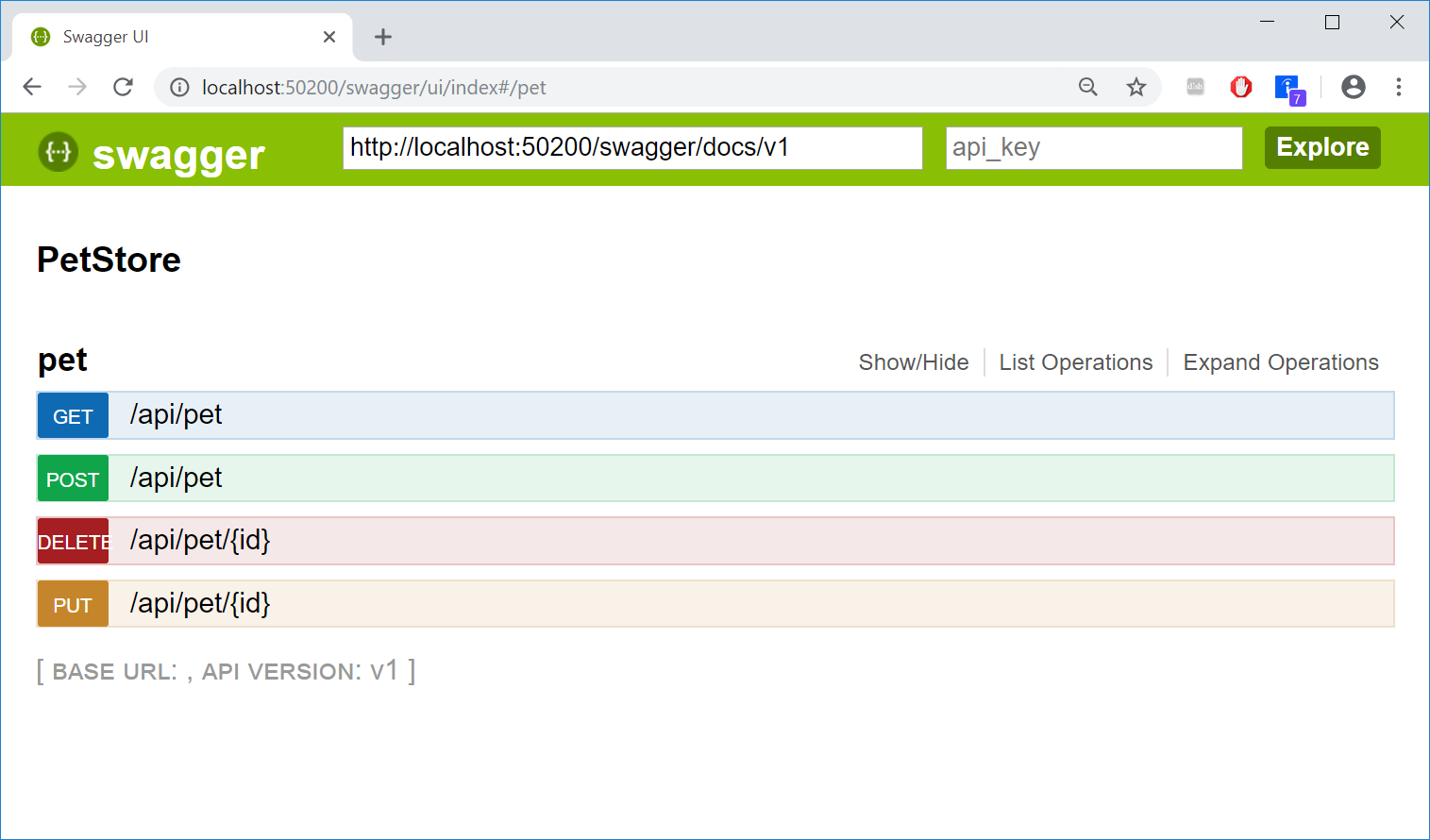Image resolution: width=1430 pixels, height=840 pixels.
Task: Click the red DELETE method badge
Action: (73, 541)
